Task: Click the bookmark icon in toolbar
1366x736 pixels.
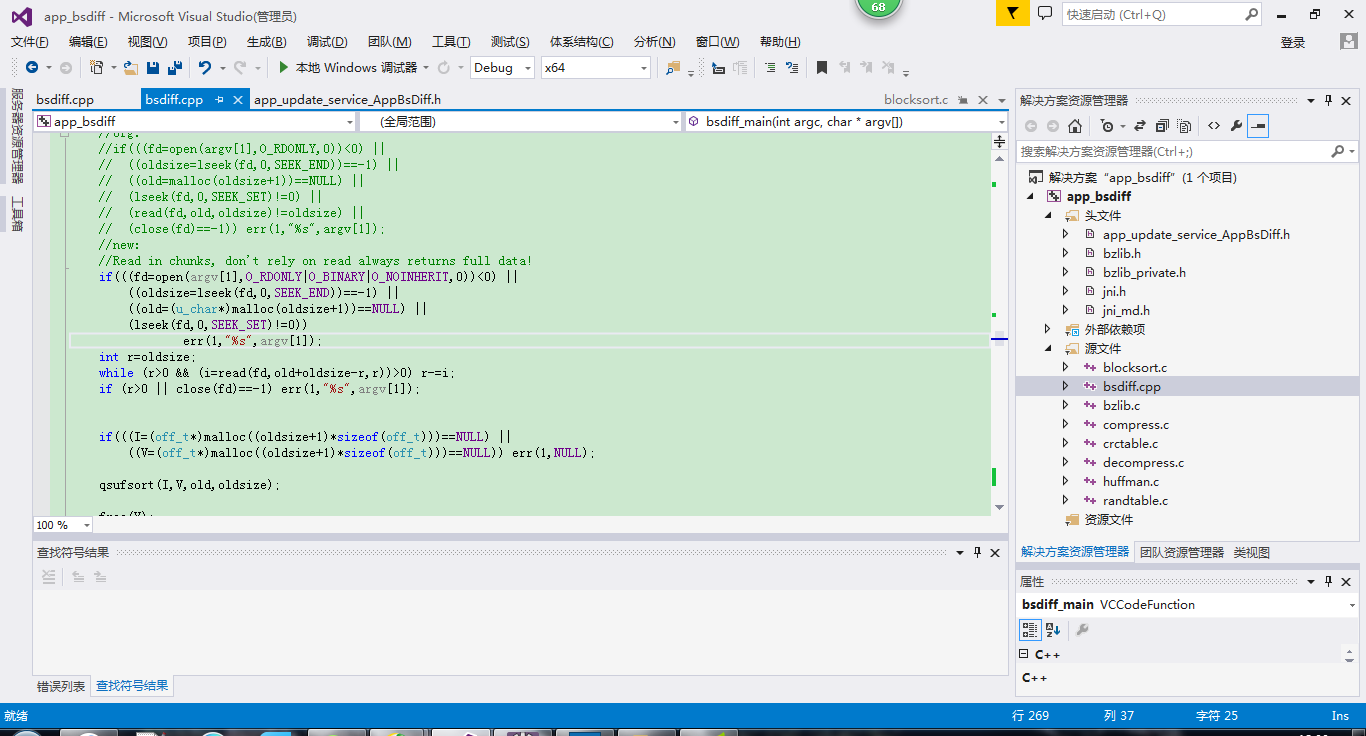Action: point(821,68)
